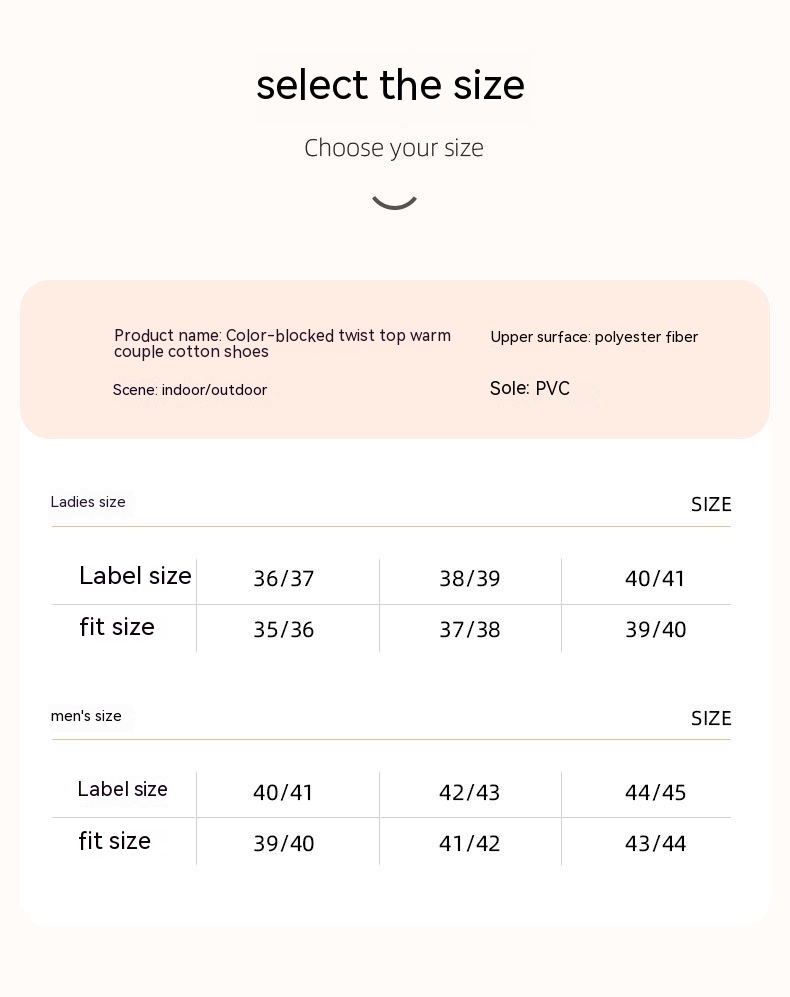
Task: Click the SIZE label in the ladies section
Action: pos(711,505)
